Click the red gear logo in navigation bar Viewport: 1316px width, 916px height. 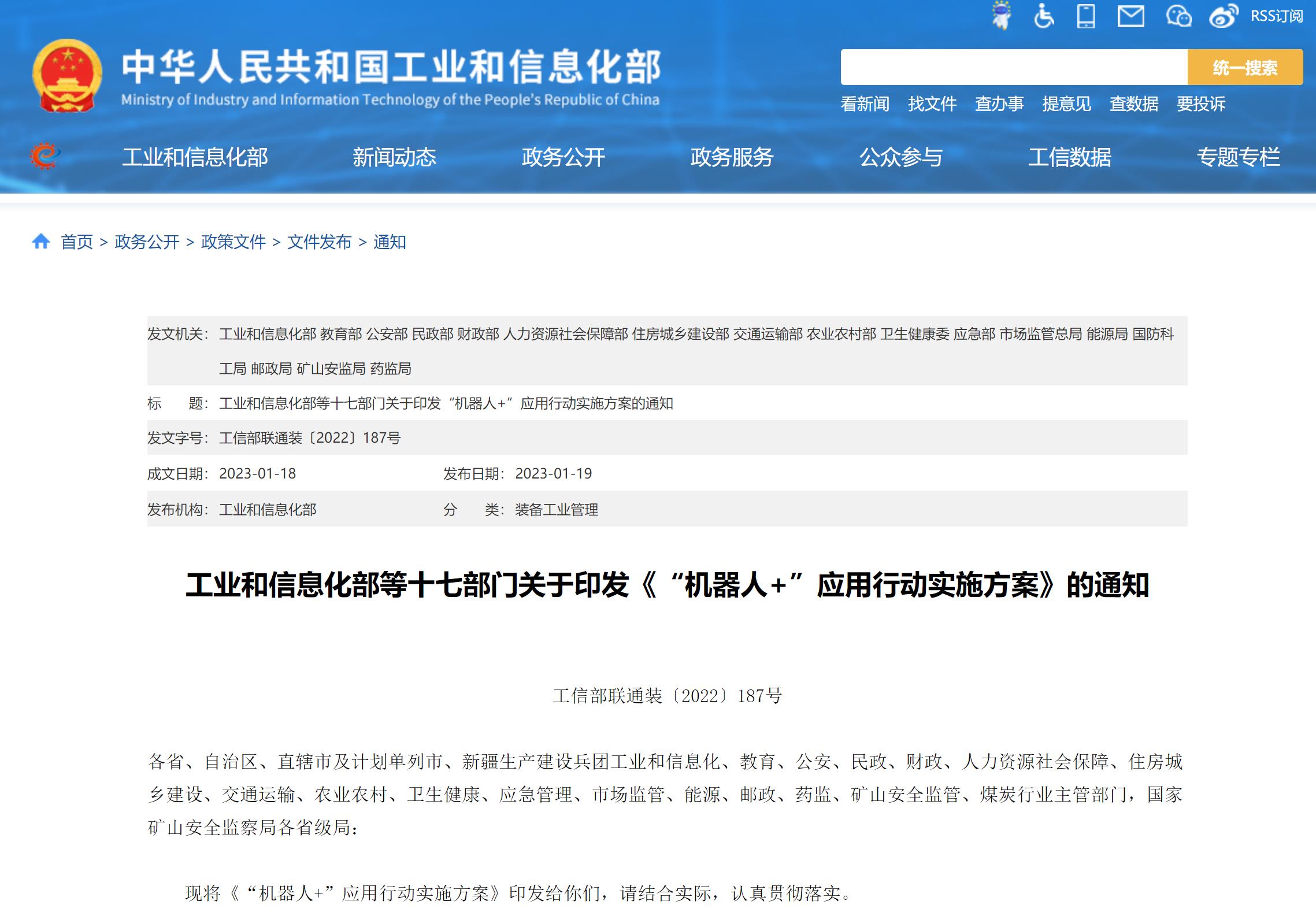pos(45,156)
